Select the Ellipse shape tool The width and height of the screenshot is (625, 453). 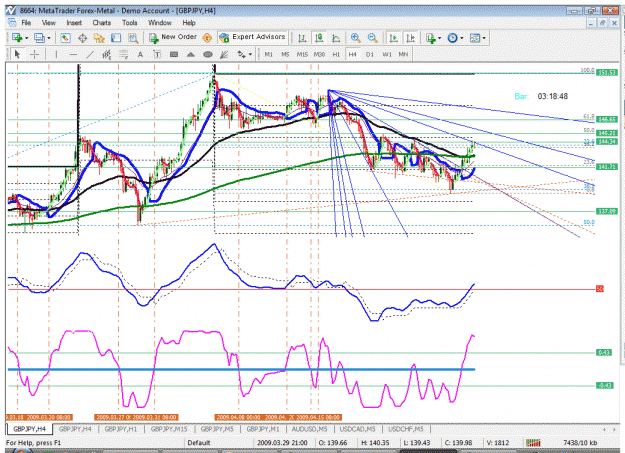208,54
